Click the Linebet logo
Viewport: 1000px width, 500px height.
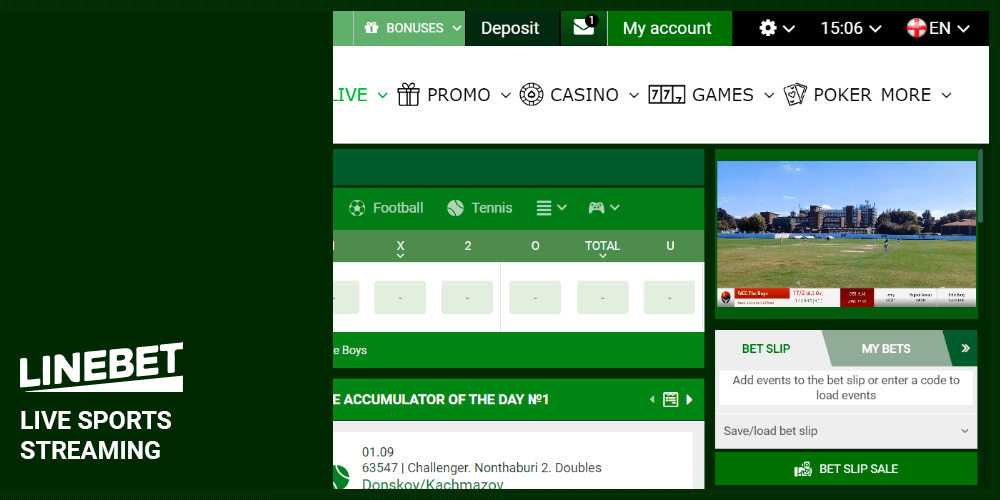(x=101, y=366)
